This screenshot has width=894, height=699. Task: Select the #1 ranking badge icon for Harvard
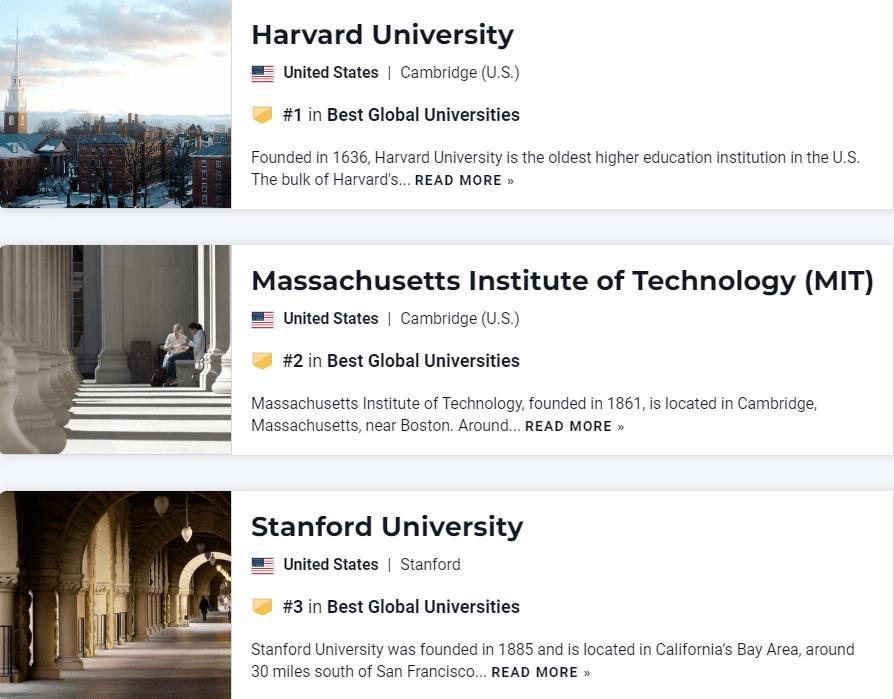point(263,114)
